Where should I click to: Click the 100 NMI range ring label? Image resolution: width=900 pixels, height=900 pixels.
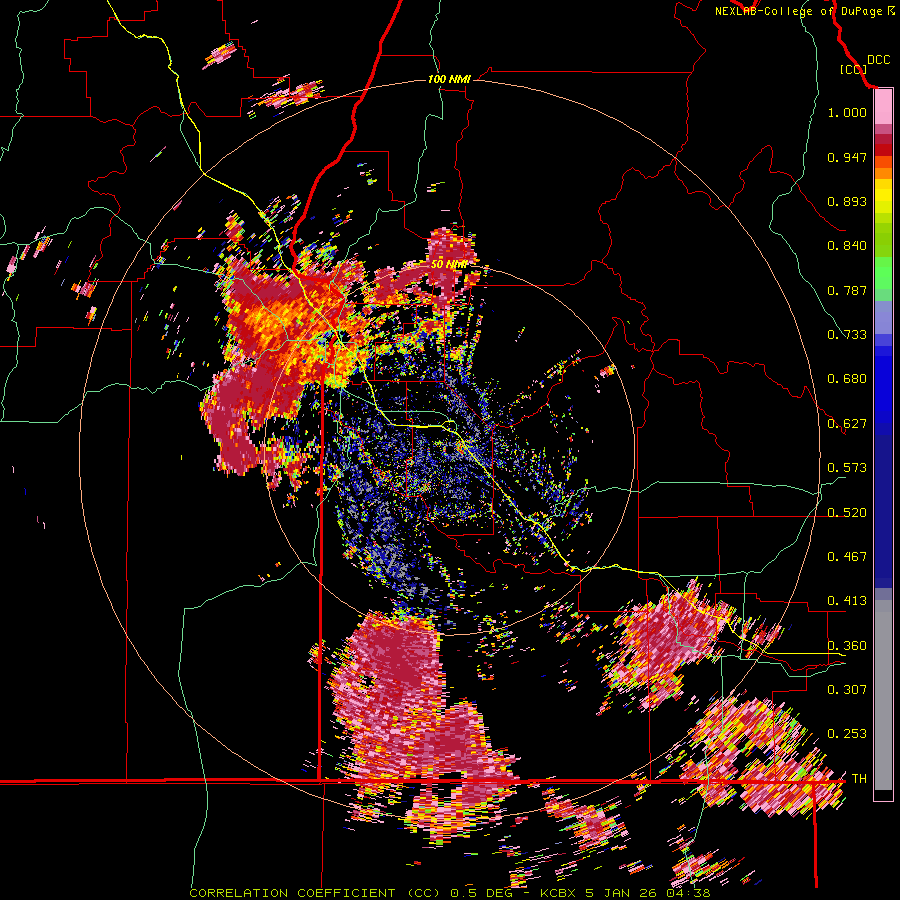(x=449, y=79)
